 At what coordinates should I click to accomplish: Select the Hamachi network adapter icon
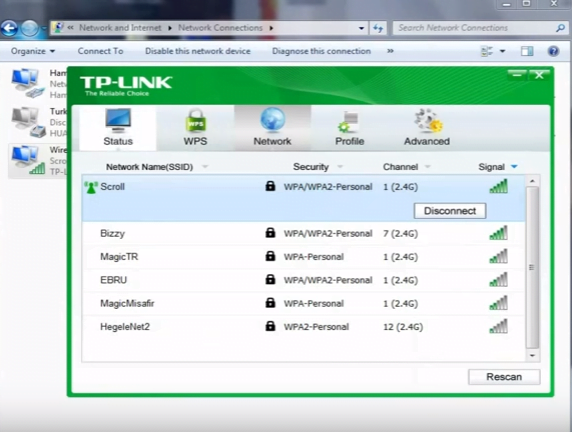click(27, 83)
